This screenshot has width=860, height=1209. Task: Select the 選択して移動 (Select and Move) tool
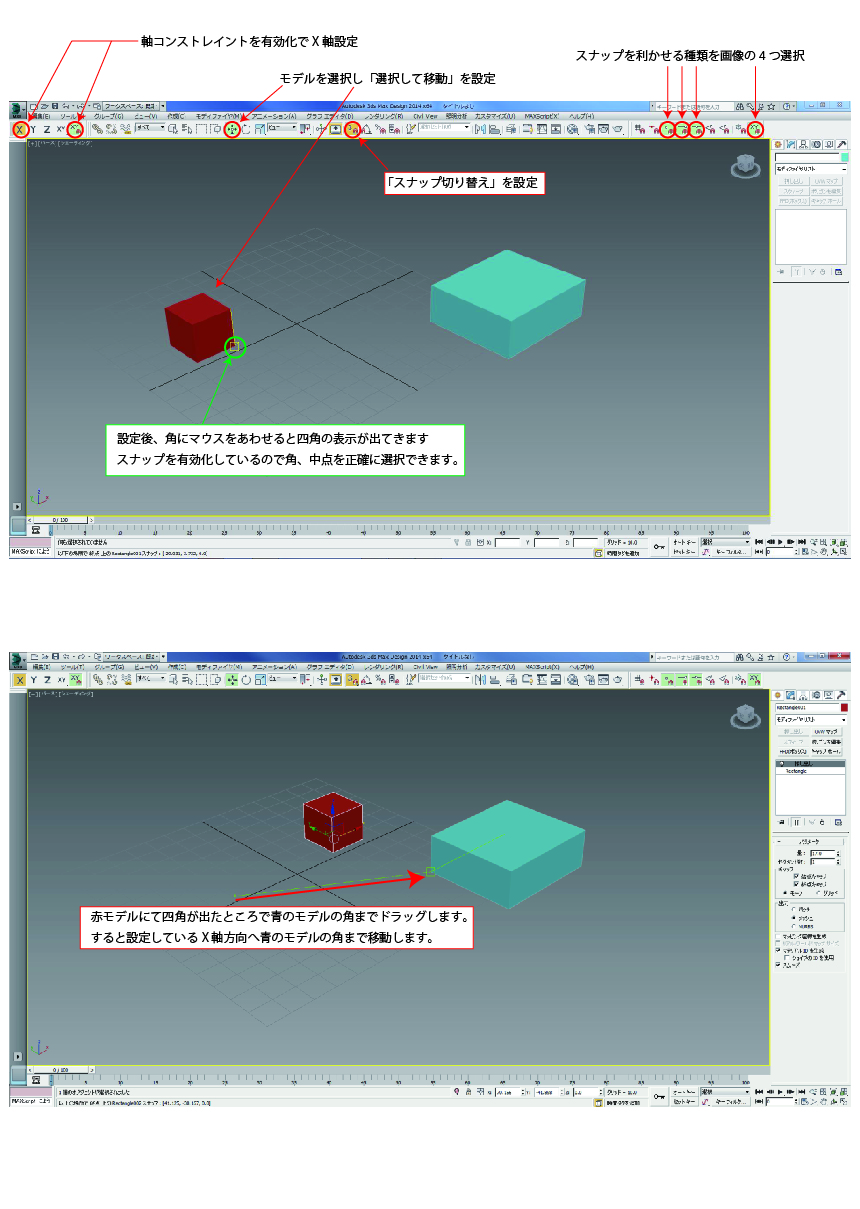point(231,129)
